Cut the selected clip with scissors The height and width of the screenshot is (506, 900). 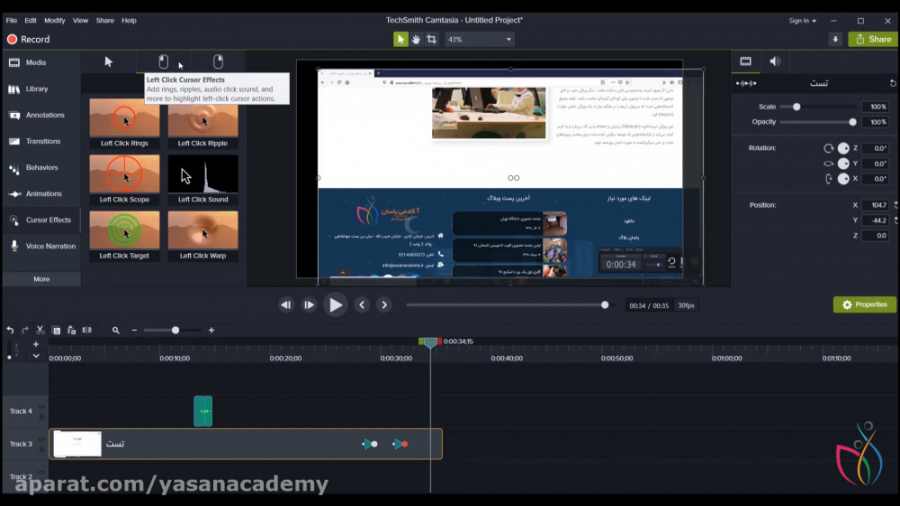(40, 330)
